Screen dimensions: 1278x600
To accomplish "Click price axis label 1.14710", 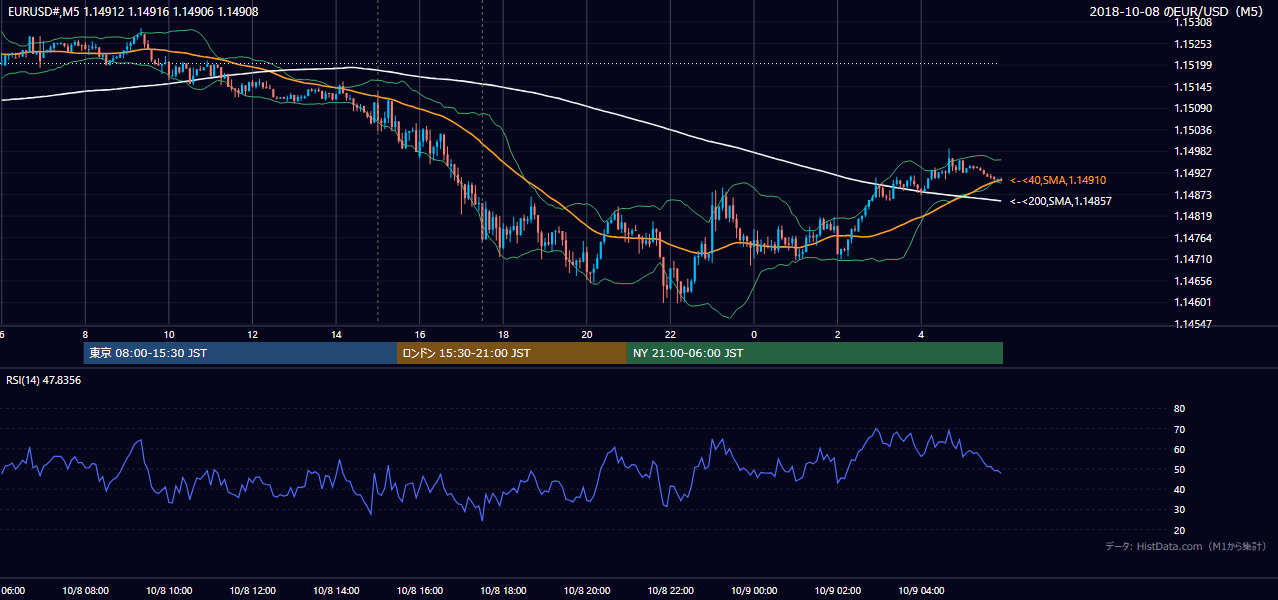I will pyautogui.click(x=1192, y=259).
